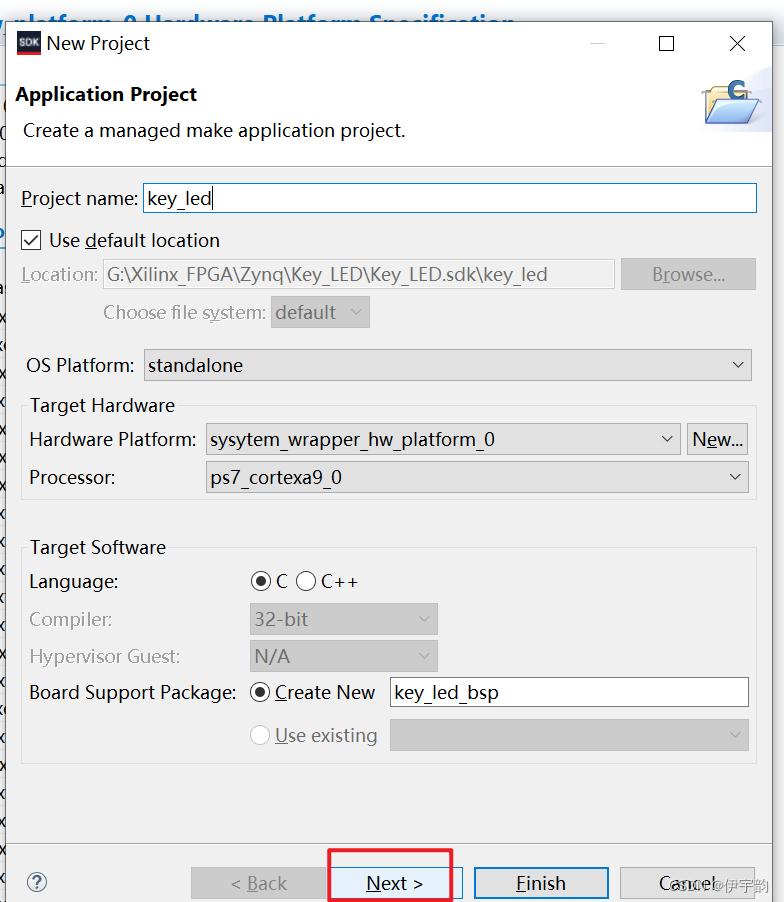The height and width of the screenshot is (902, 784).
Task: Open the OS Platform standalone dropdown
Action: (448, 365)
